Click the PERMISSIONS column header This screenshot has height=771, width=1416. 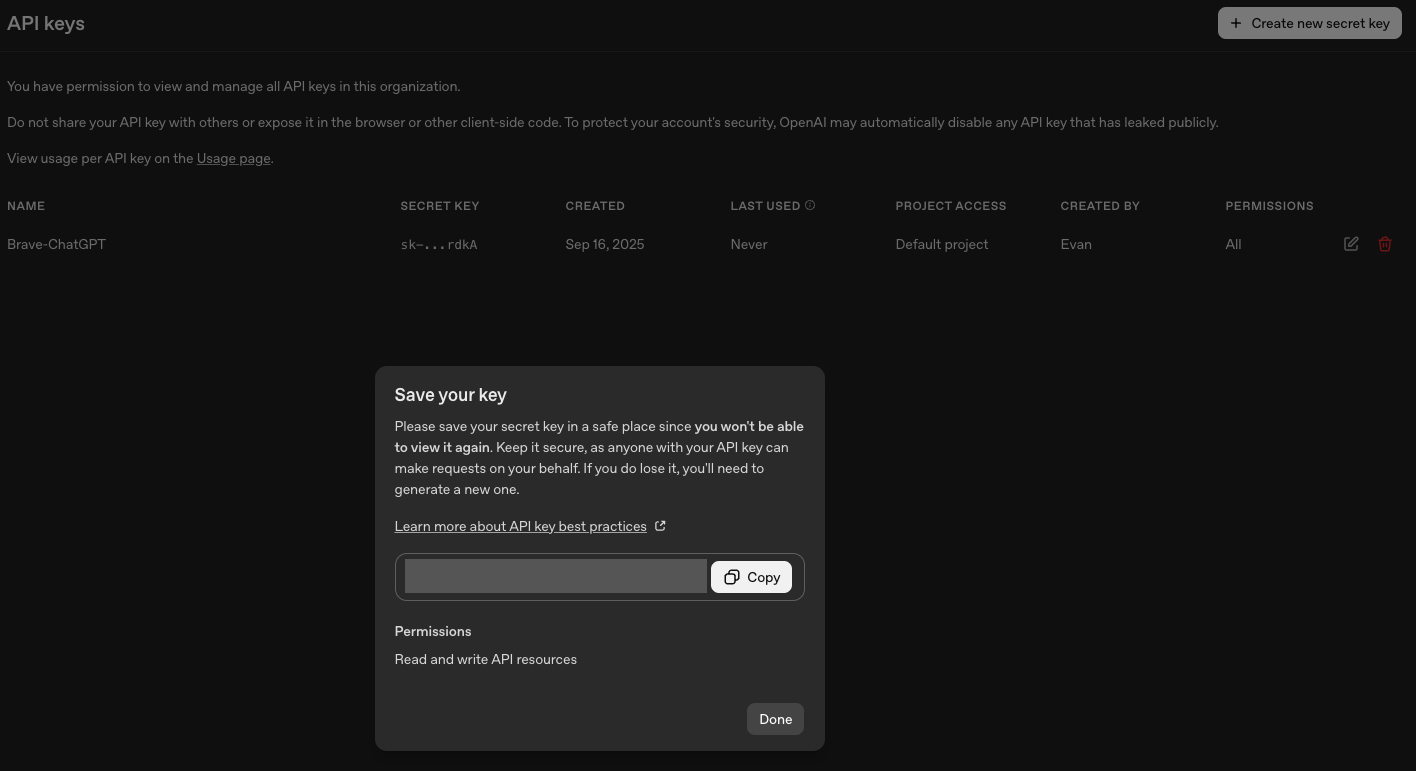point(1269,206)
